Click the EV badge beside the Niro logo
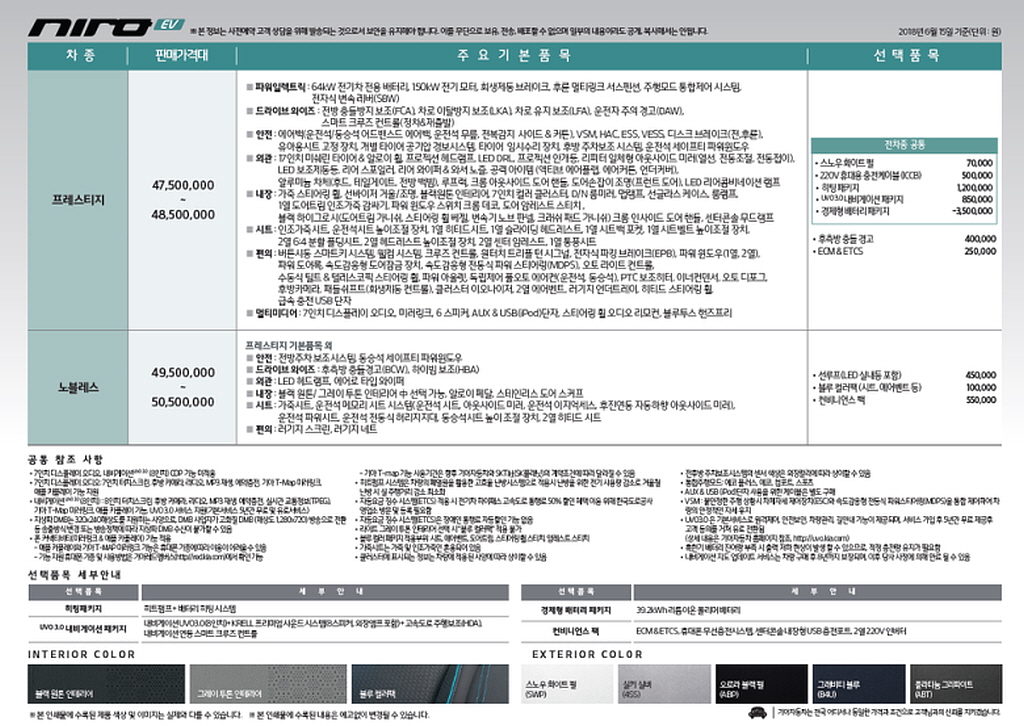 click(x=169, y=25)
